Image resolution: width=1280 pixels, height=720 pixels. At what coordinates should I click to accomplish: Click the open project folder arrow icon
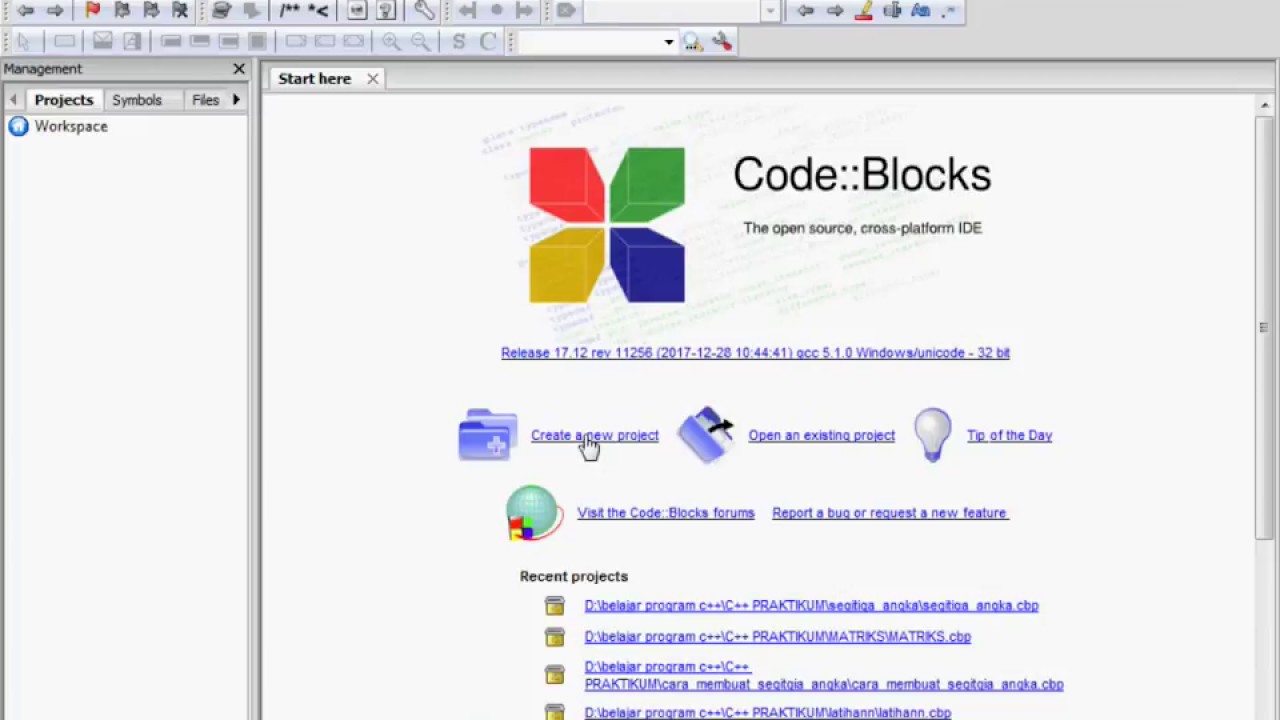tap(706, 435)
